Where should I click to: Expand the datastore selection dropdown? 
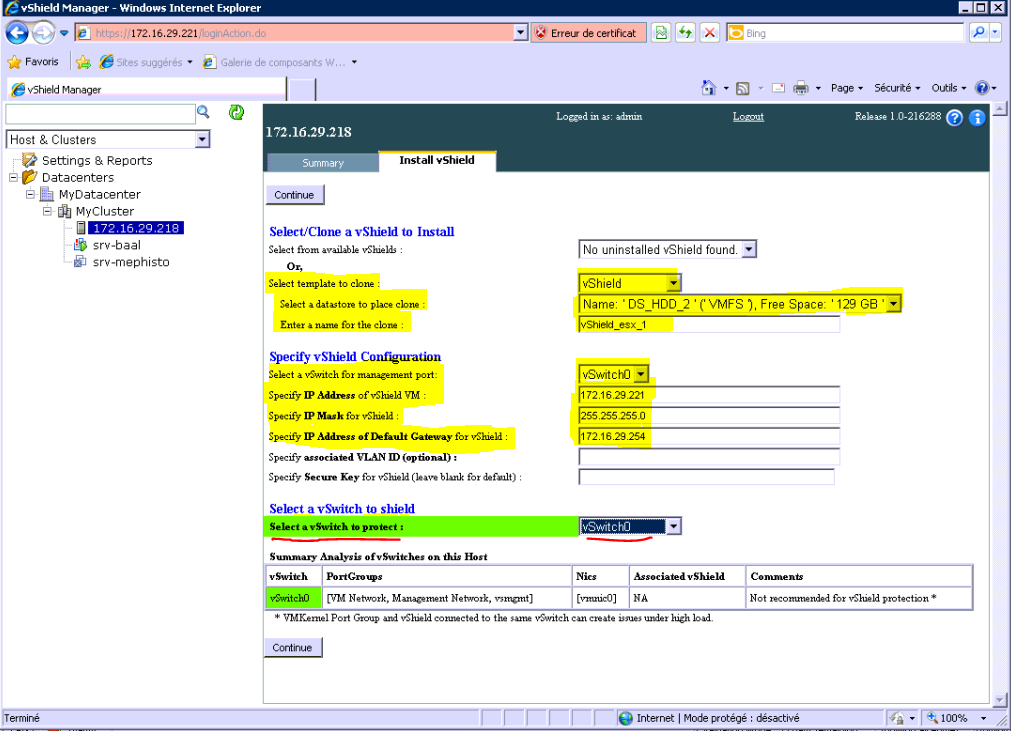tap(893, 303)
